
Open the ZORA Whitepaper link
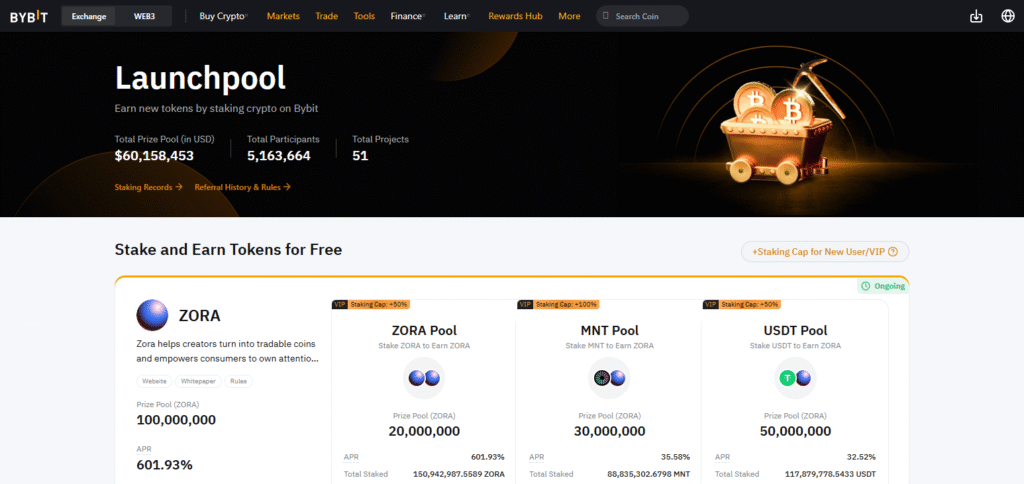point(199,381)
